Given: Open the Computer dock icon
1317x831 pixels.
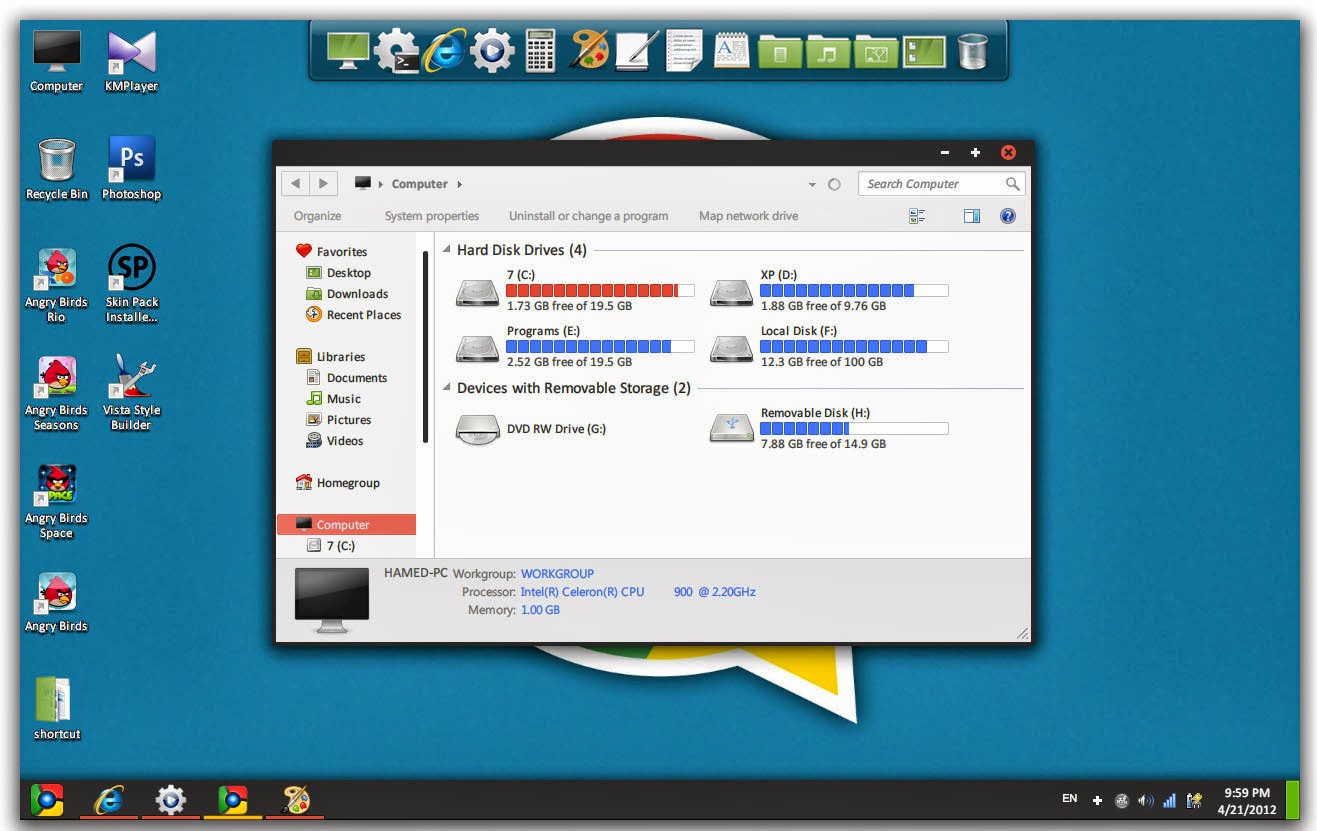Looking at the screenshot, I should (x=348, y=50).
